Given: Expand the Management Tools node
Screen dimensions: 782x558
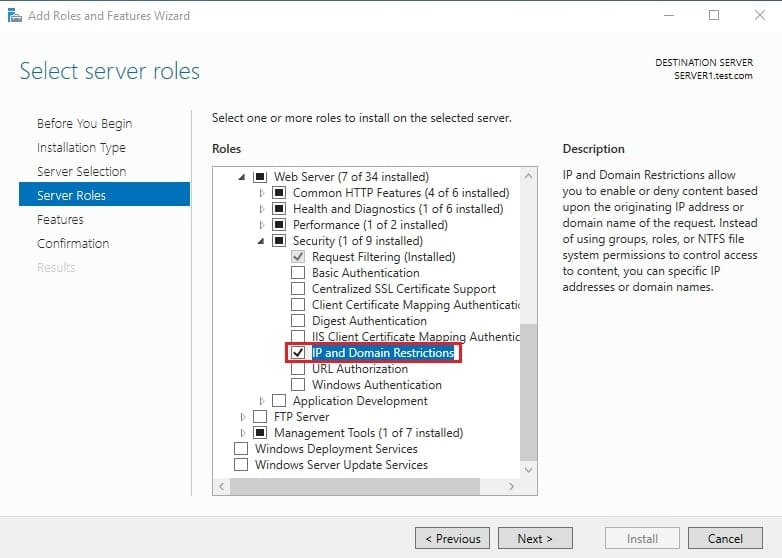Looking at the screenshot, I should point(242,432).
